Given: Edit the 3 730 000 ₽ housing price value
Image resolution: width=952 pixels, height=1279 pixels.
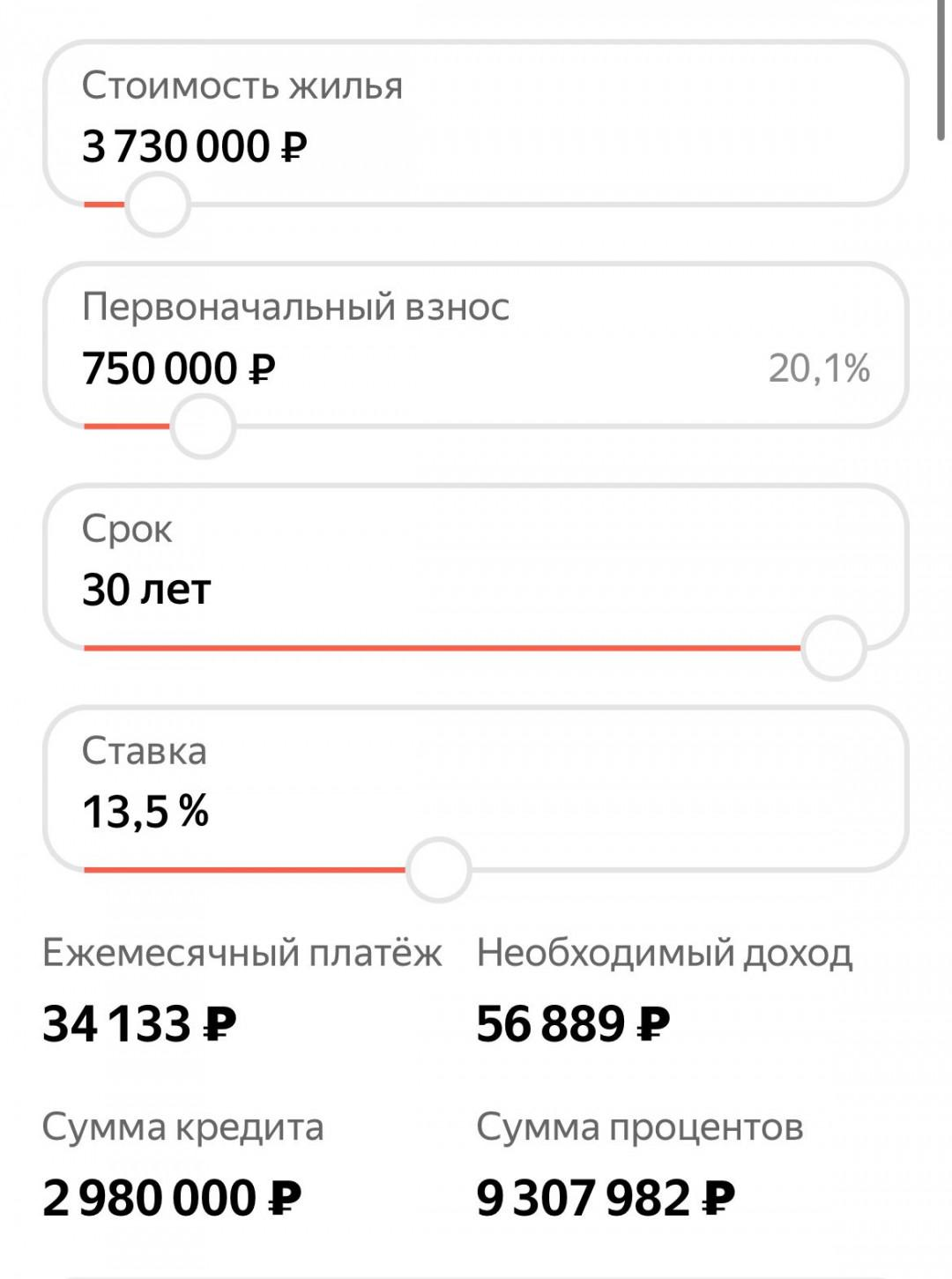Looking at the screenshot, I should pos(195,146).
